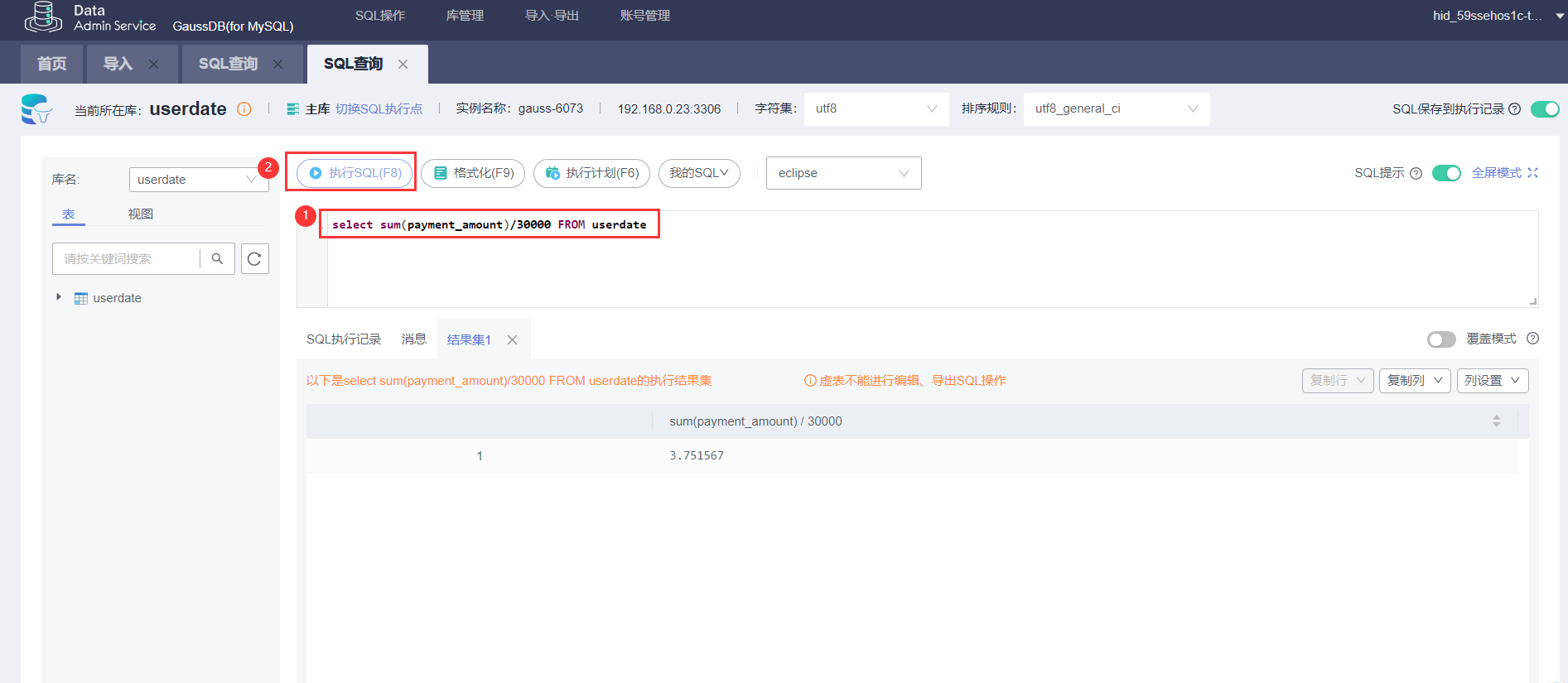The image size is (1568, 683).
Task: Open the SQL操作 menu
Action: (x=380, y=16)
